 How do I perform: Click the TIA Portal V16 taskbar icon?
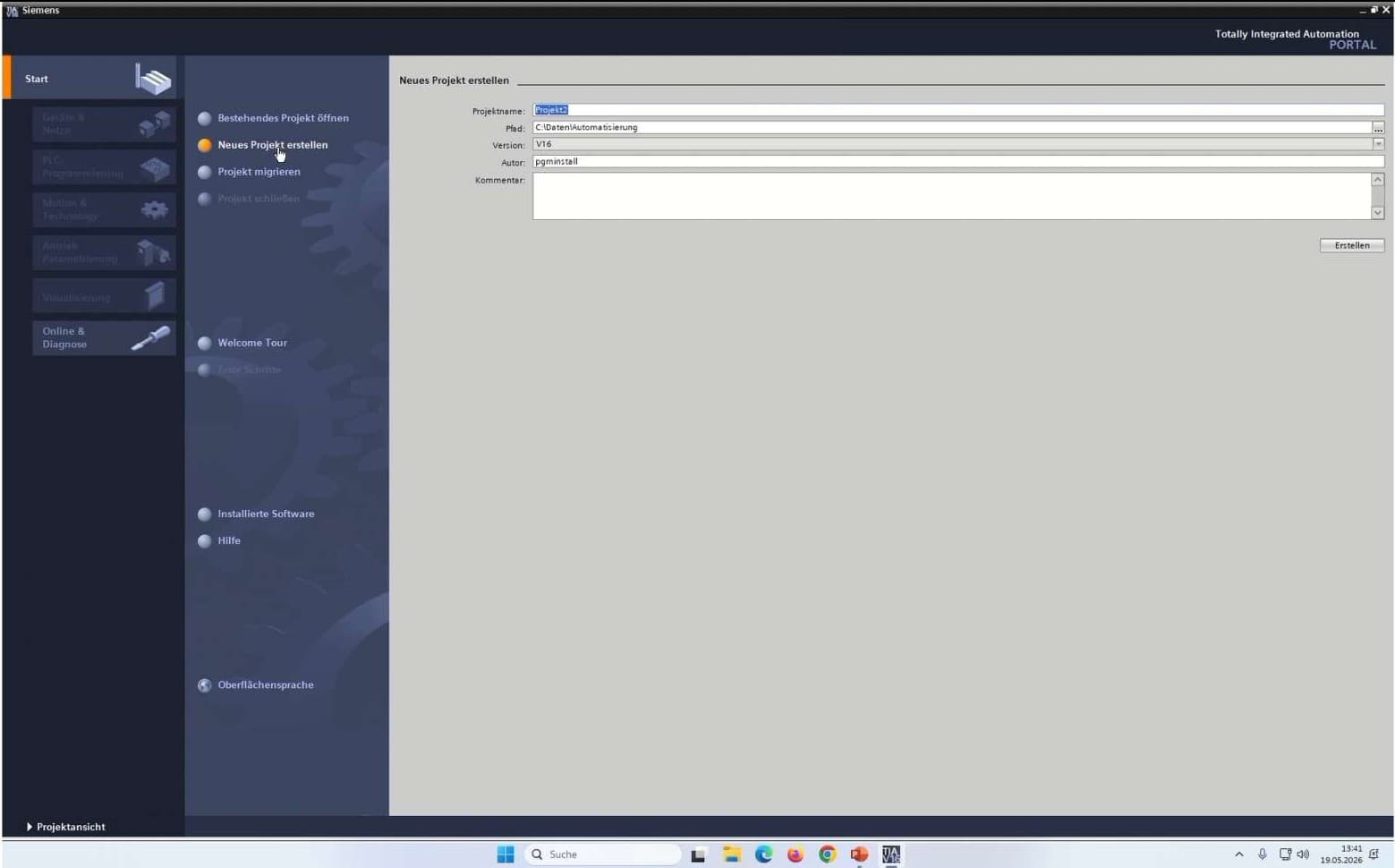click(891, 855)
